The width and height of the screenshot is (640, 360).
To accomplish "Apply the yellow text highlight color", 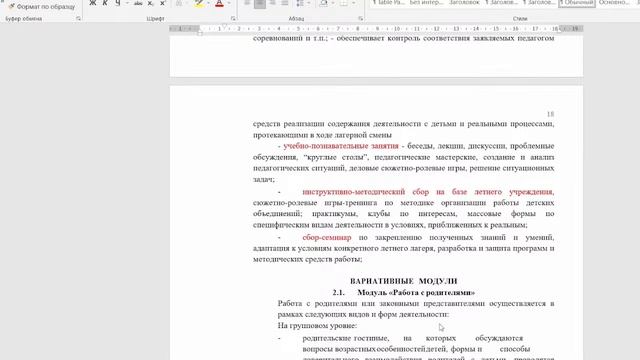I will tap(199, 3).
